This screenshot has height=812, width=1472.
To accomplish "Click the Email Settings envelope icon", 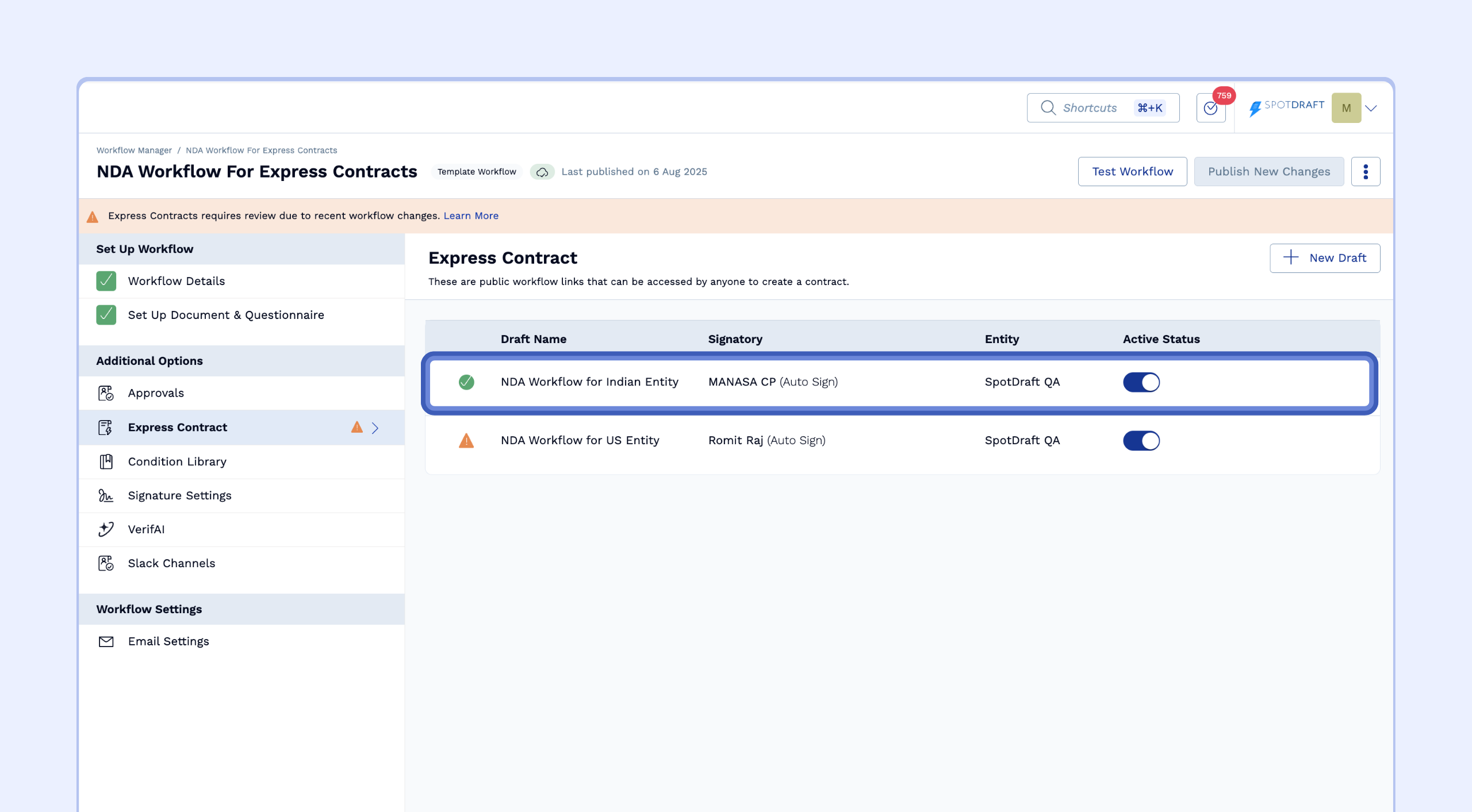I will coord(106,641).
